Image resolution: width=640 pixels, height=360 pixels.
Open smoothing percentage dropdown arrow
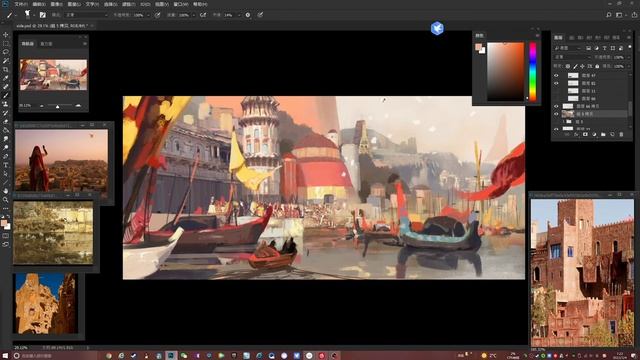pos(238,15)
